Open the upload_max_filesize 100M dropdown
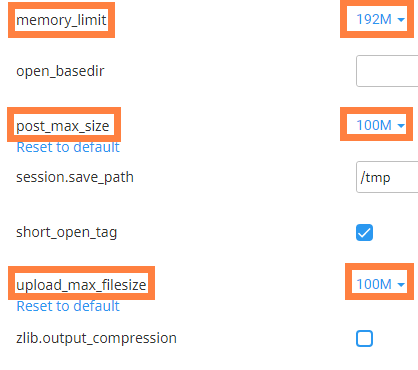This screenshot has width=418, height=370. (x=380, y=284)
